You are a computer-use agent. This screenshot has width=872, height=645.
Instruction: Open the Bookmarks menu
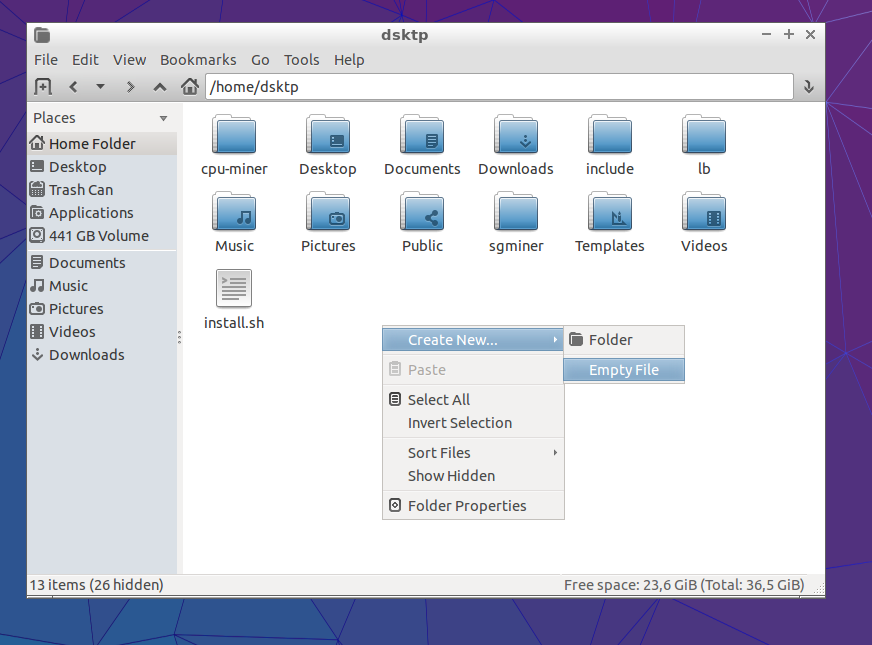[x=198, y=60]
